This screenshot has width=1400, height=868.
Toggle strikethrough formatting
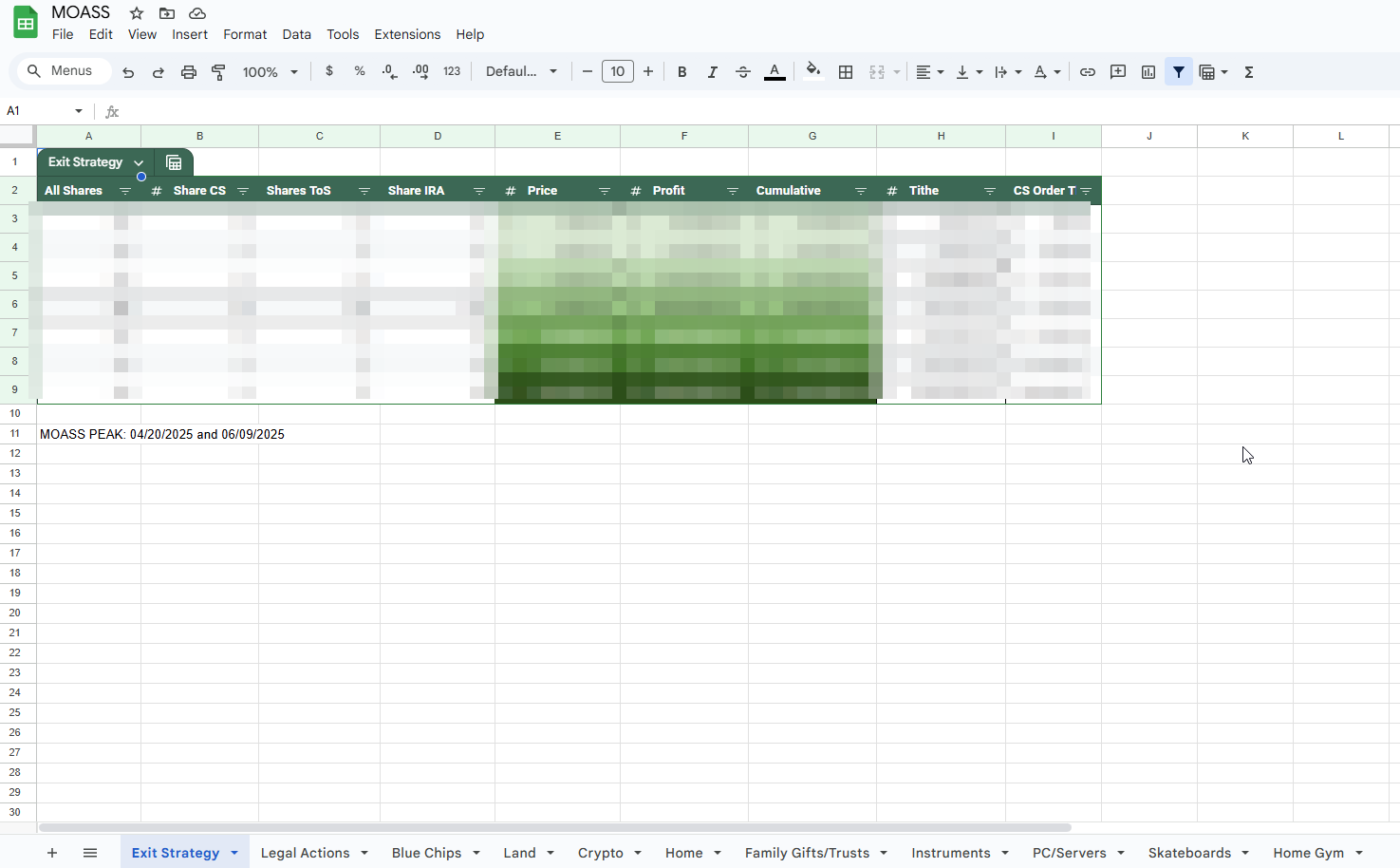point(743,72)
